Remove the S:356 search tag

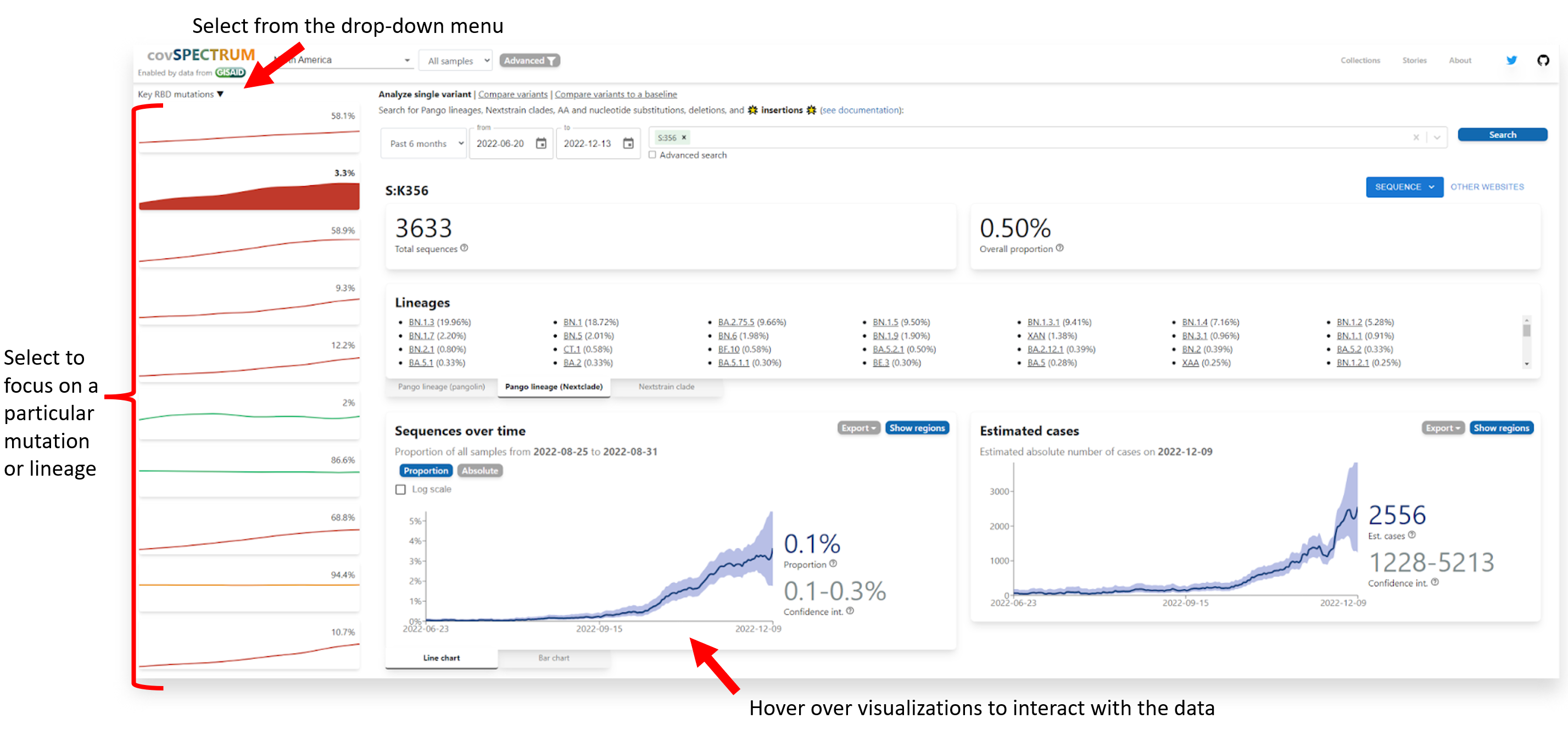(x=684, y=138)
